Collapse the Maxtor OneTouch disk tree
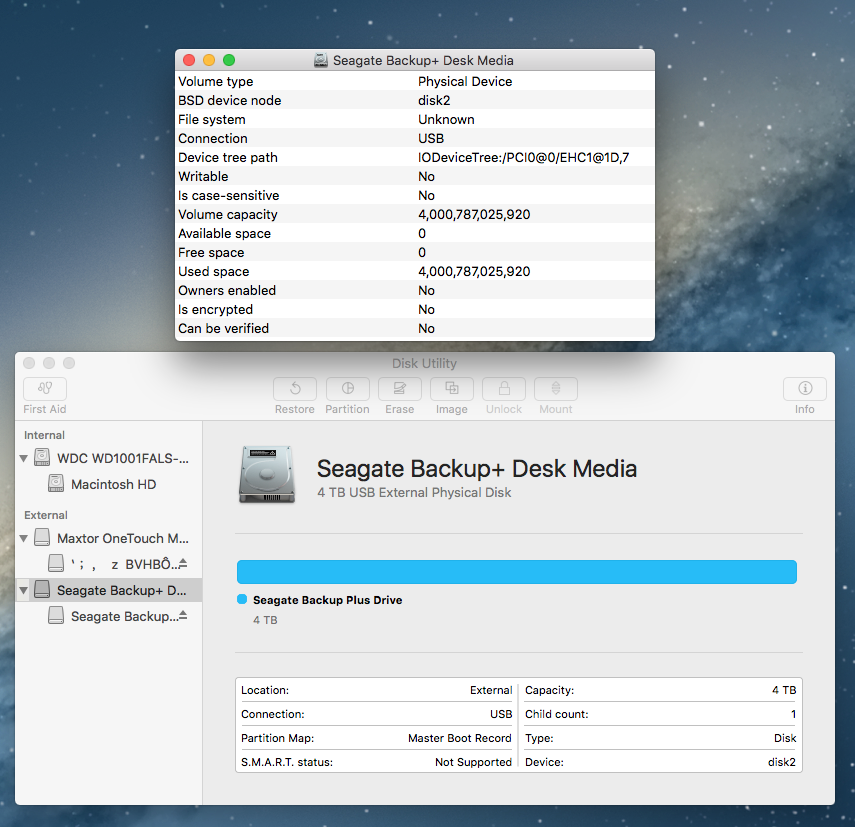This screenshot has width=855, height=827. click(23, 539)
